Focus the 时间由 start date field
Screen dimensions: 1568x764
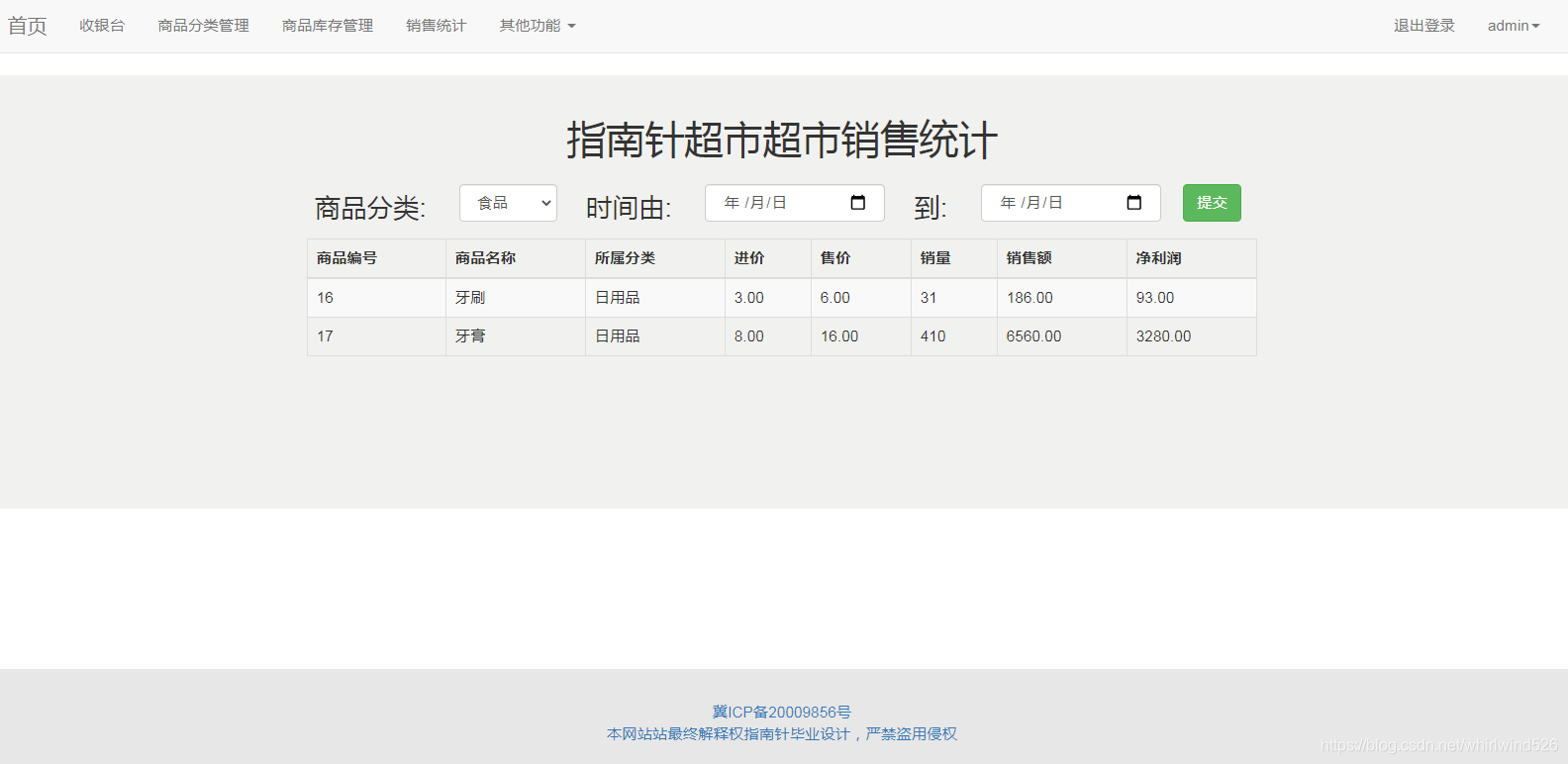pyautogui.click(x=795, y=203)
